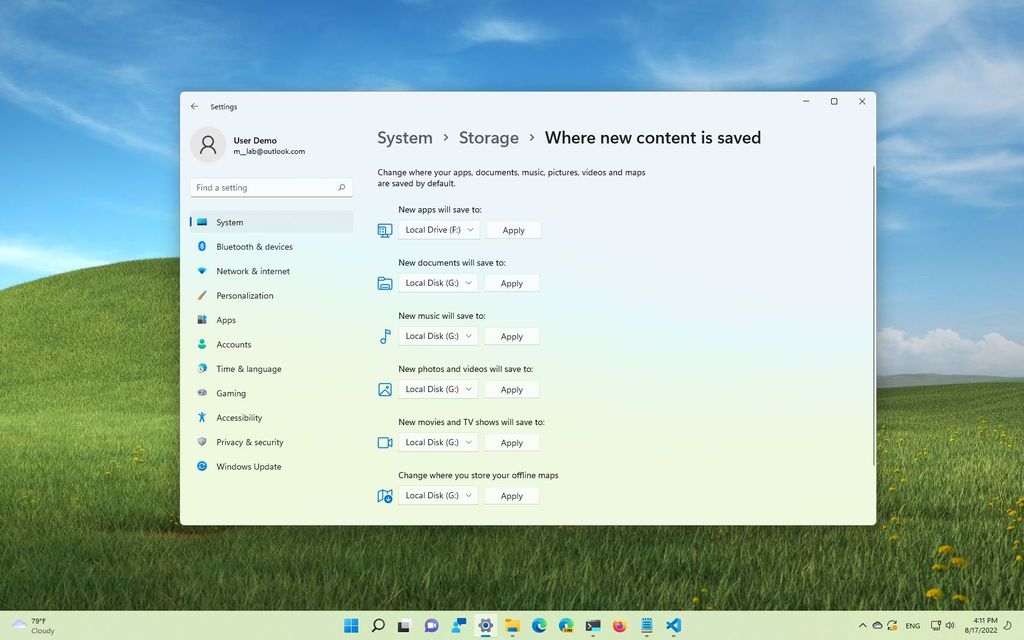1024x640 pixels.
Task: Navigate to Storage via the breadcrumb
Action: coord(489,137)
